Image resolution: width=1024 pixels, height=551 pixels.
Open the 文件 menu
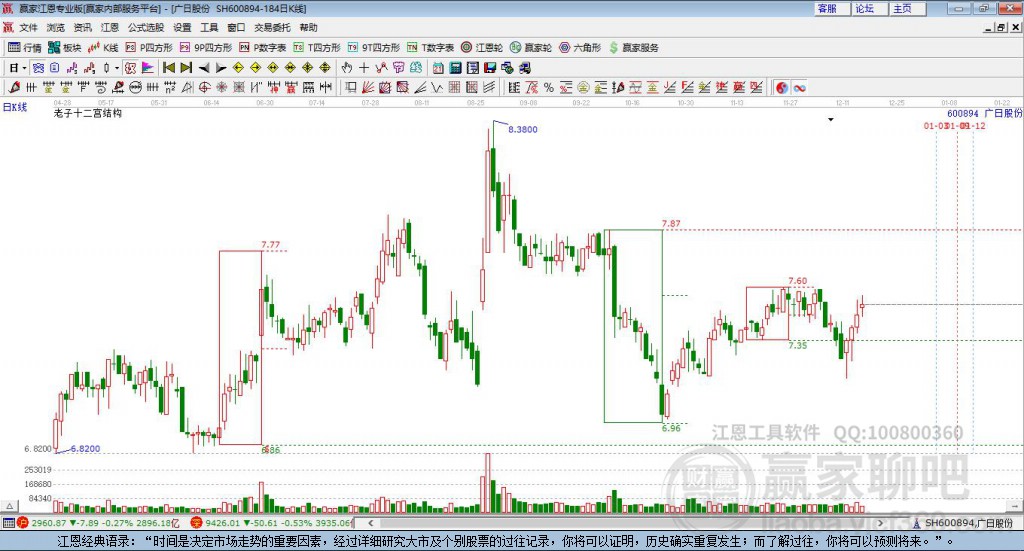coord(28,27)
